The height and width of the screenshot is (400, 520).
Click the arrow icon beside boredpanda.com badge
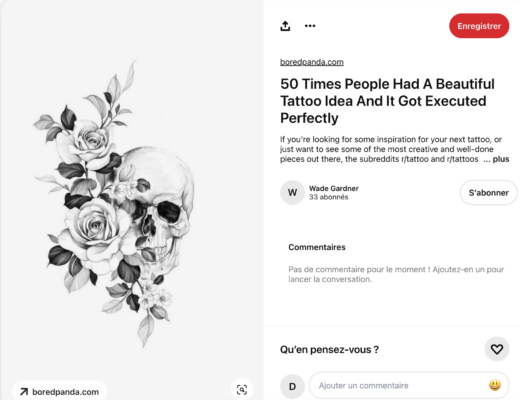coord(24,392)
